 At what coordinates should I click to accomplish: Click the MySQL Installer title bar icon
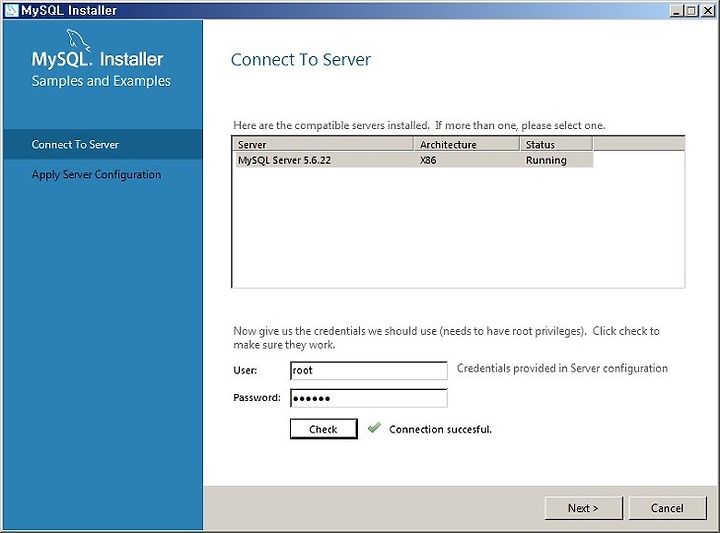(x=11, y=10)
